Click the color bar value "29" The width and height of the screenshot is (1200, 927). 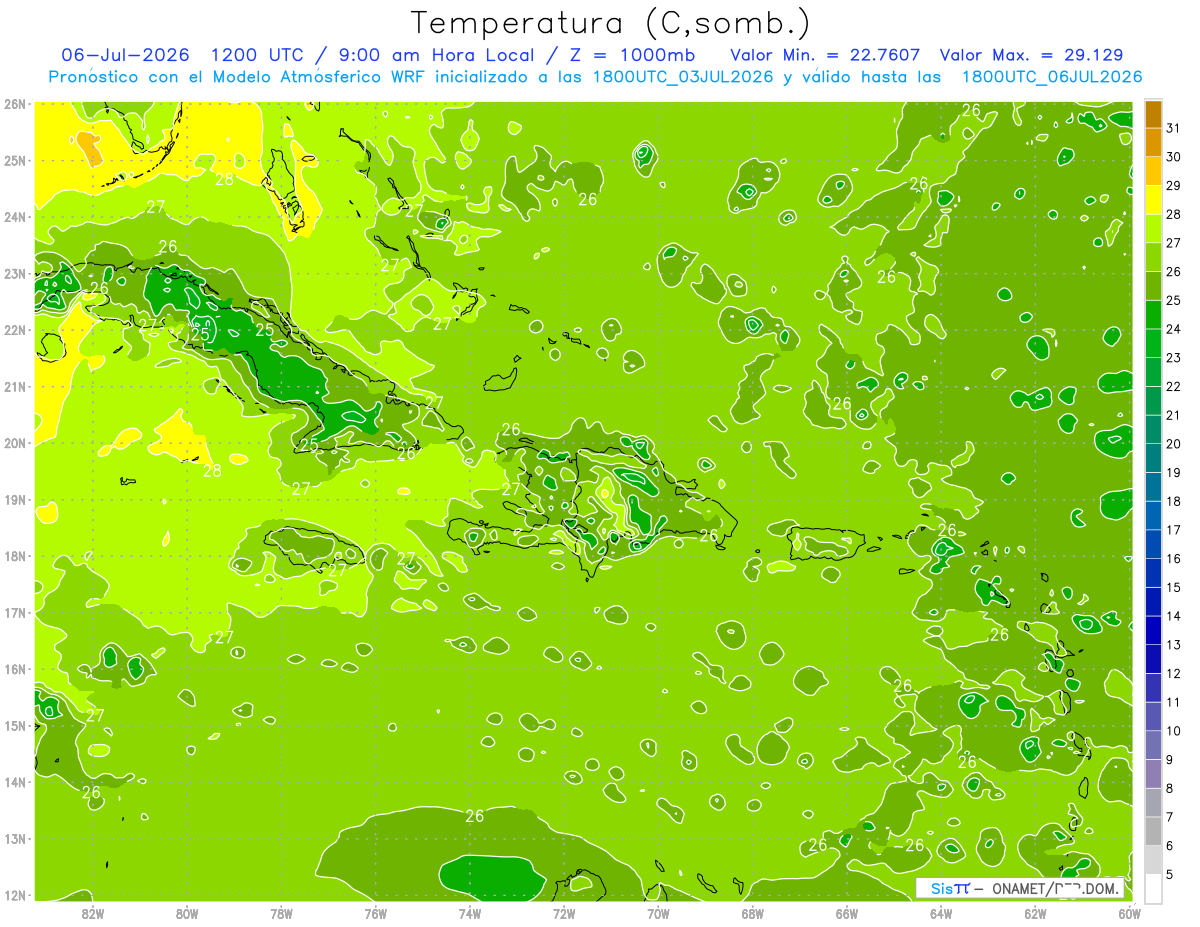click(x=1173, y=186)
